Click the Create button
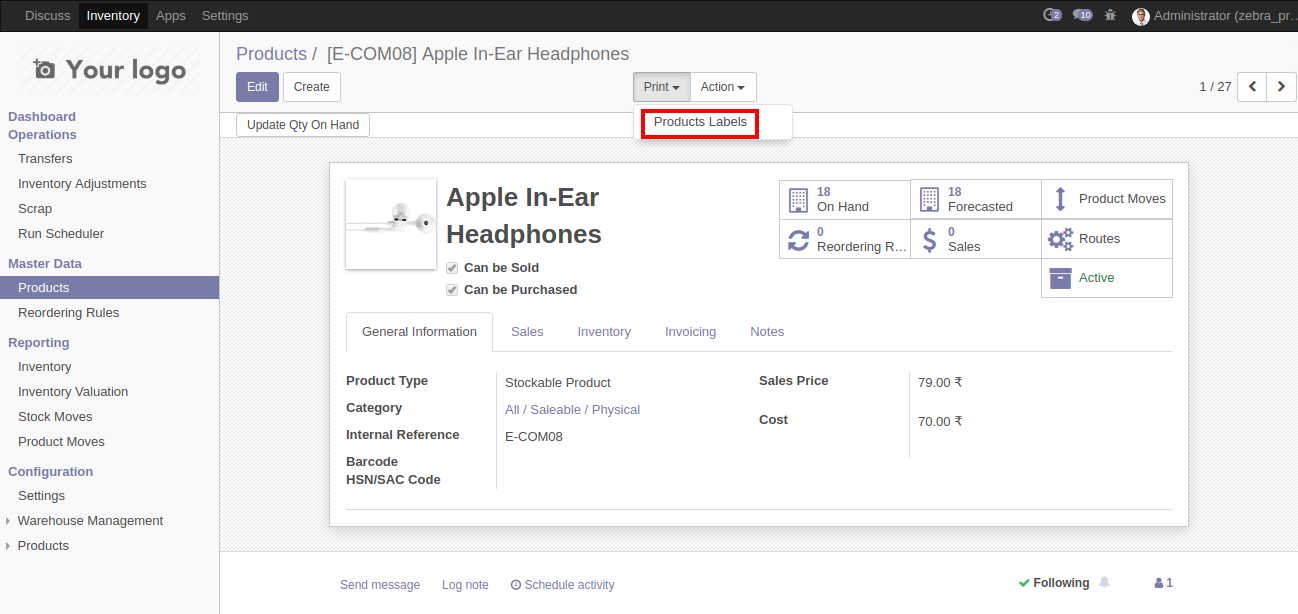Screen dimensions: 1298x614 coord(312,87)
